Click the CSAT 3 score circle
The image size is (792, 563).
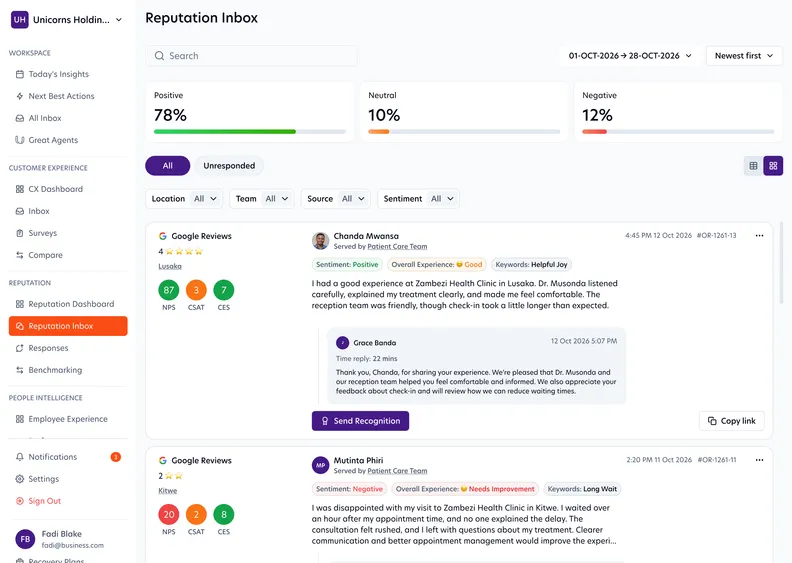point(196,290)
